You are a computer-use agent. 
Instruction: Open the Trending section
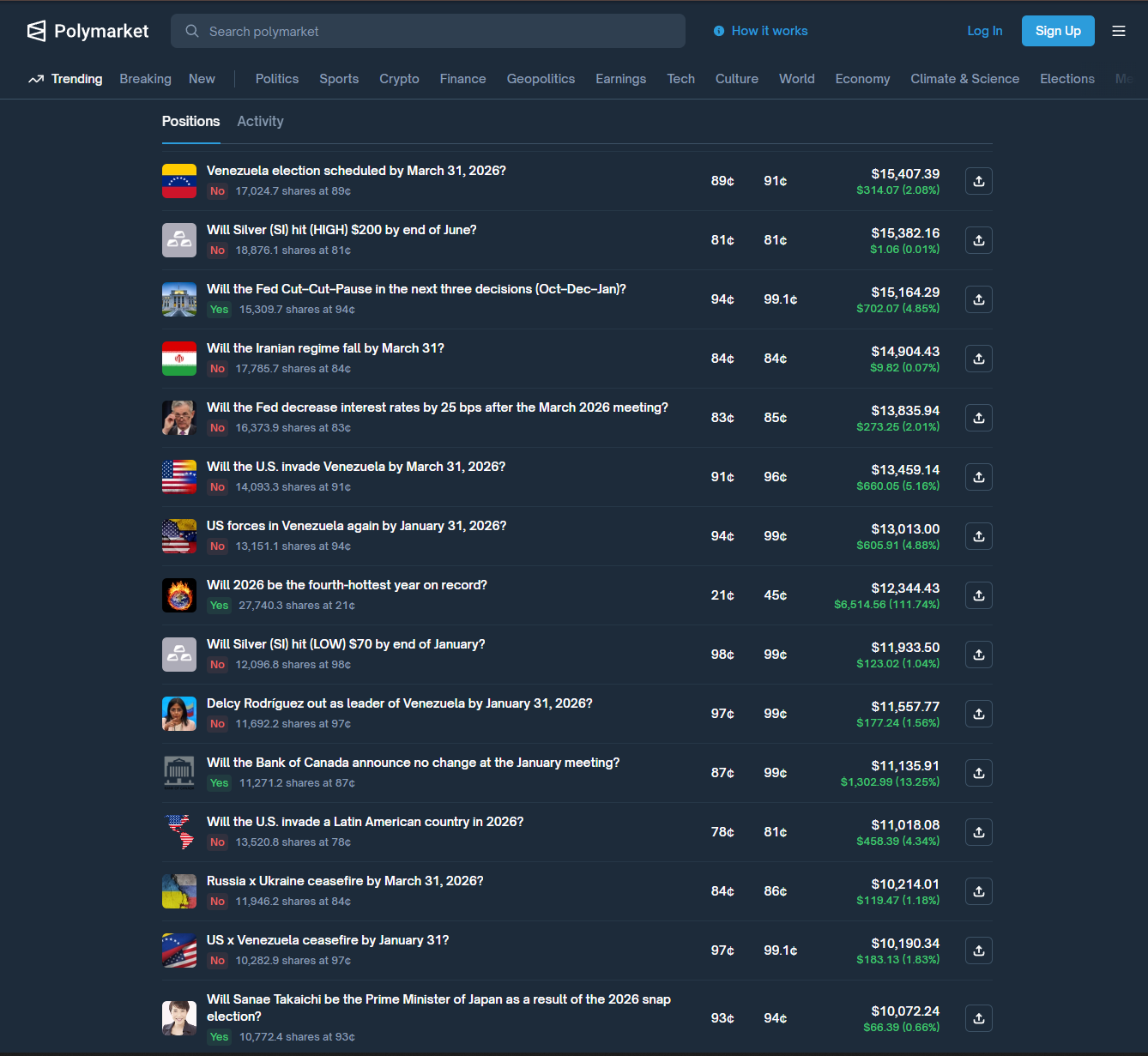tap(65, 79)
